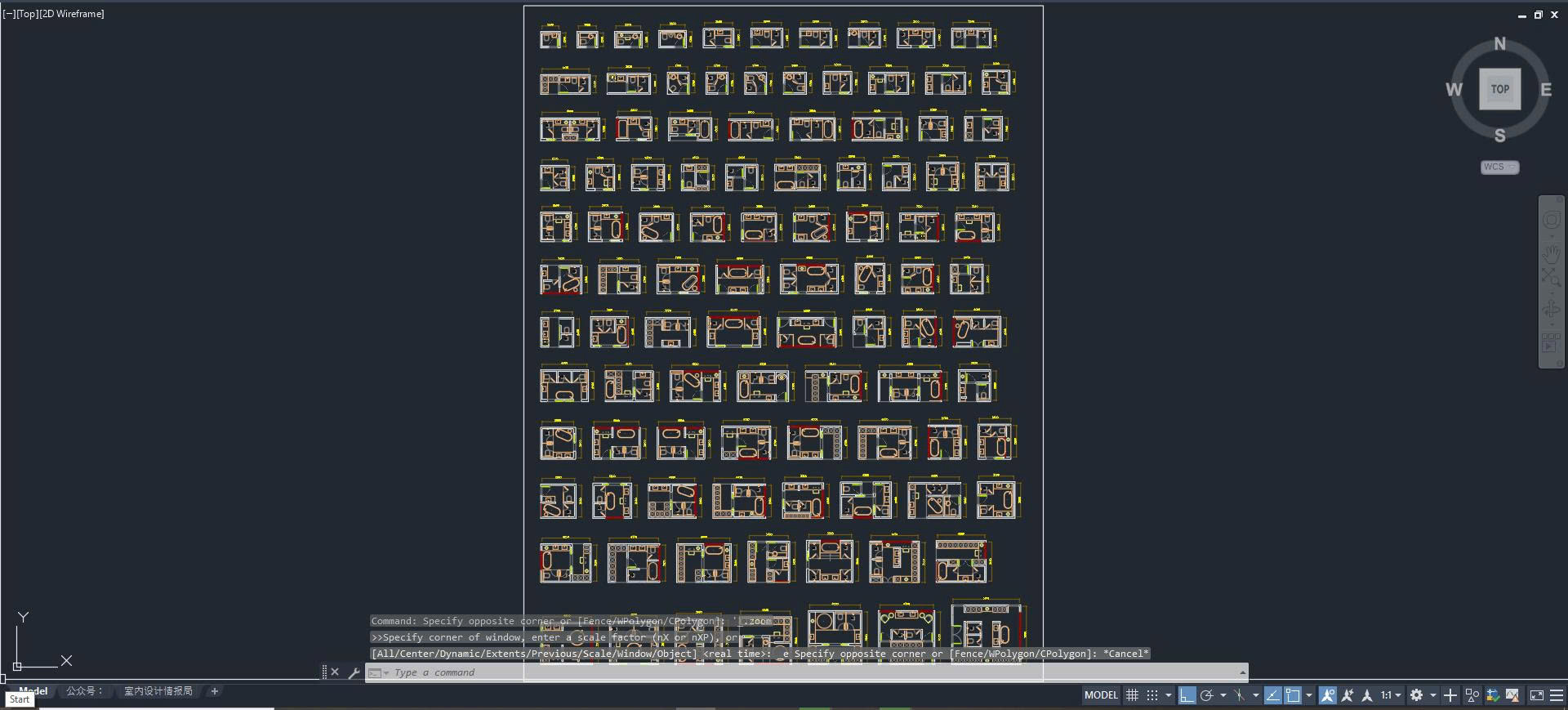Image resolution: width=1568 pixels, height=710 pixels.
Task: Click the E compass direction on ViewCube
Action: pos(1545,90)
